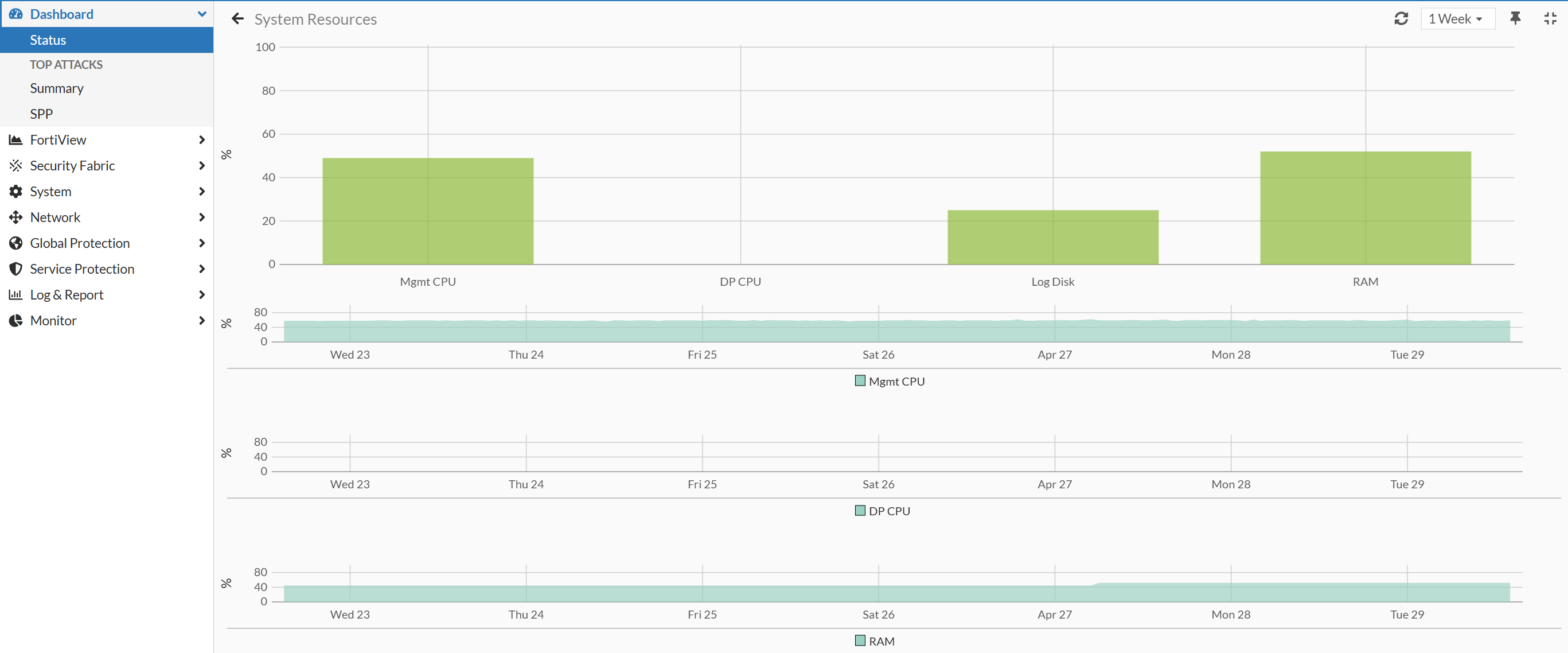This screenshot has width=1568, height=653.
Task: Click the Mgmt CPU green bar
Action: point(428,211)
